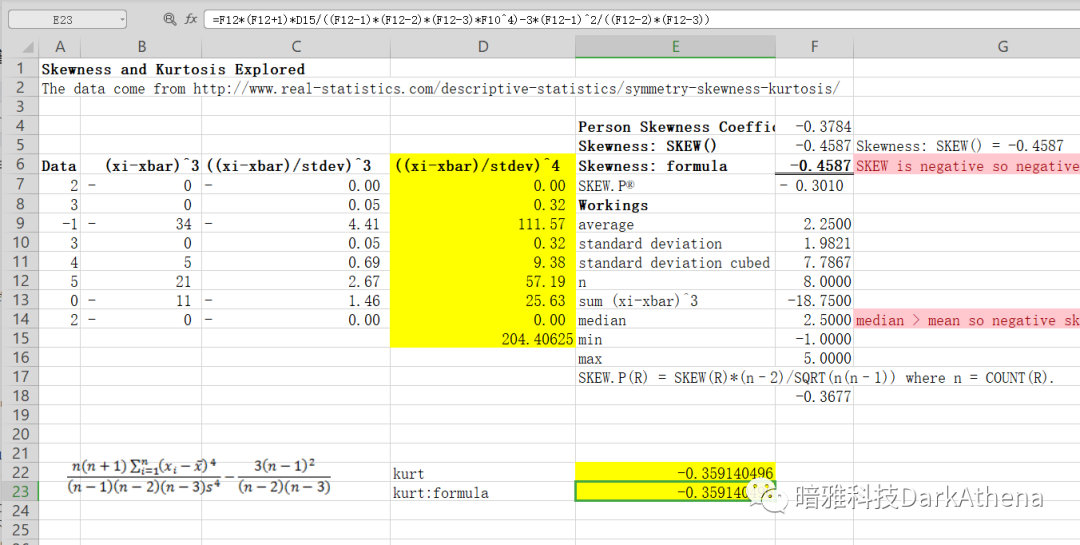The image size is (1080, 545).
Task: Click the 'kurt:formula' label
Action: click(x=441, y=493)
